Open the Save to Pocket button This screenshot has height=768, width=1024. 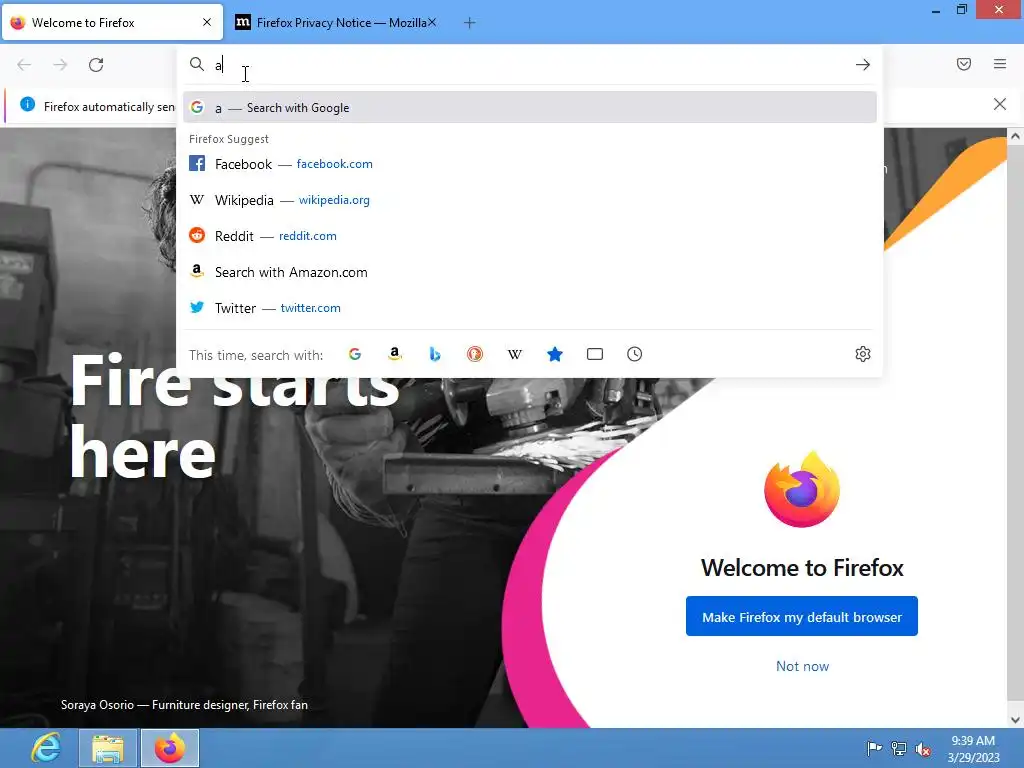point(964,64)
